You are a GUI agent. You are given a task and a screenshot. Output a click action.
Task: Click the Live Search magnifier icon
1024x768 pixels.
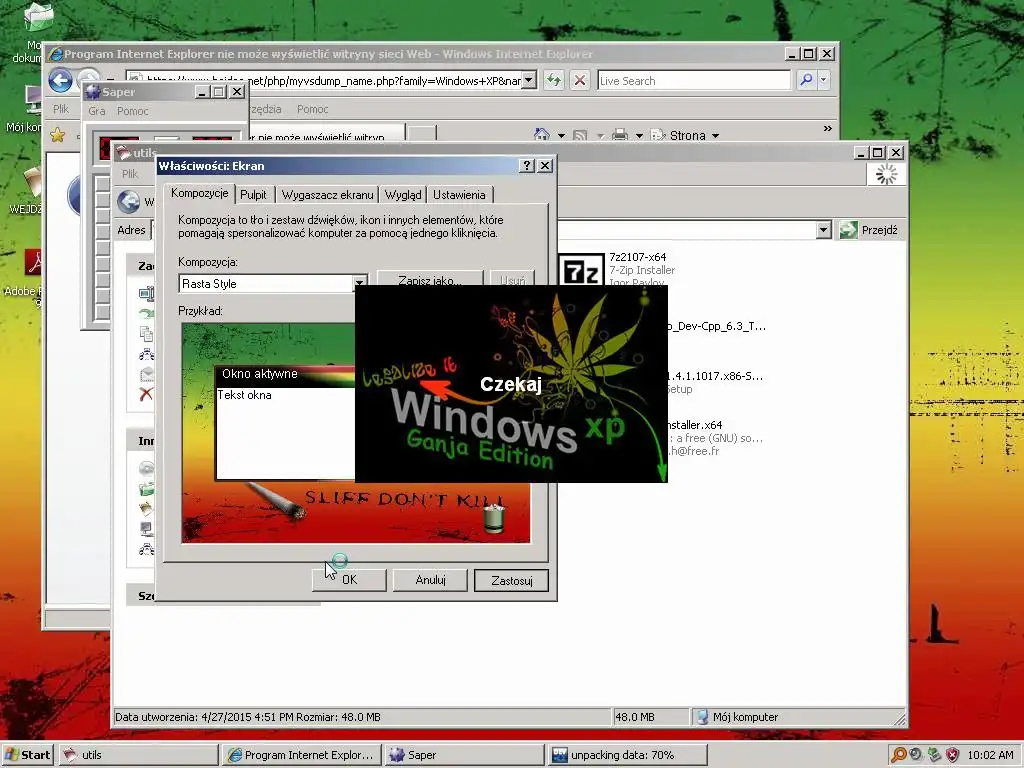(807, 80)
